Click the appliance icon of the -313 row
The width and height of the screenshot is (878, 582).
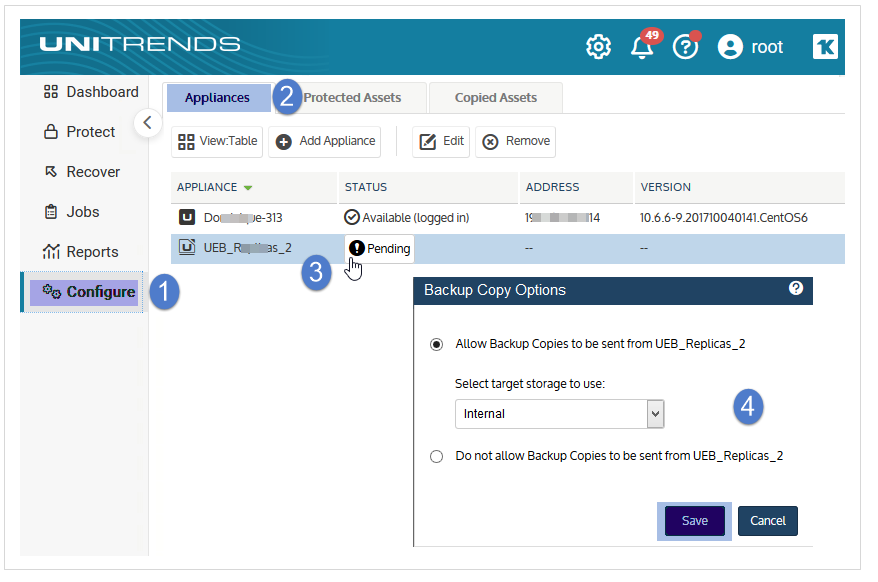(x=187, y=217)
